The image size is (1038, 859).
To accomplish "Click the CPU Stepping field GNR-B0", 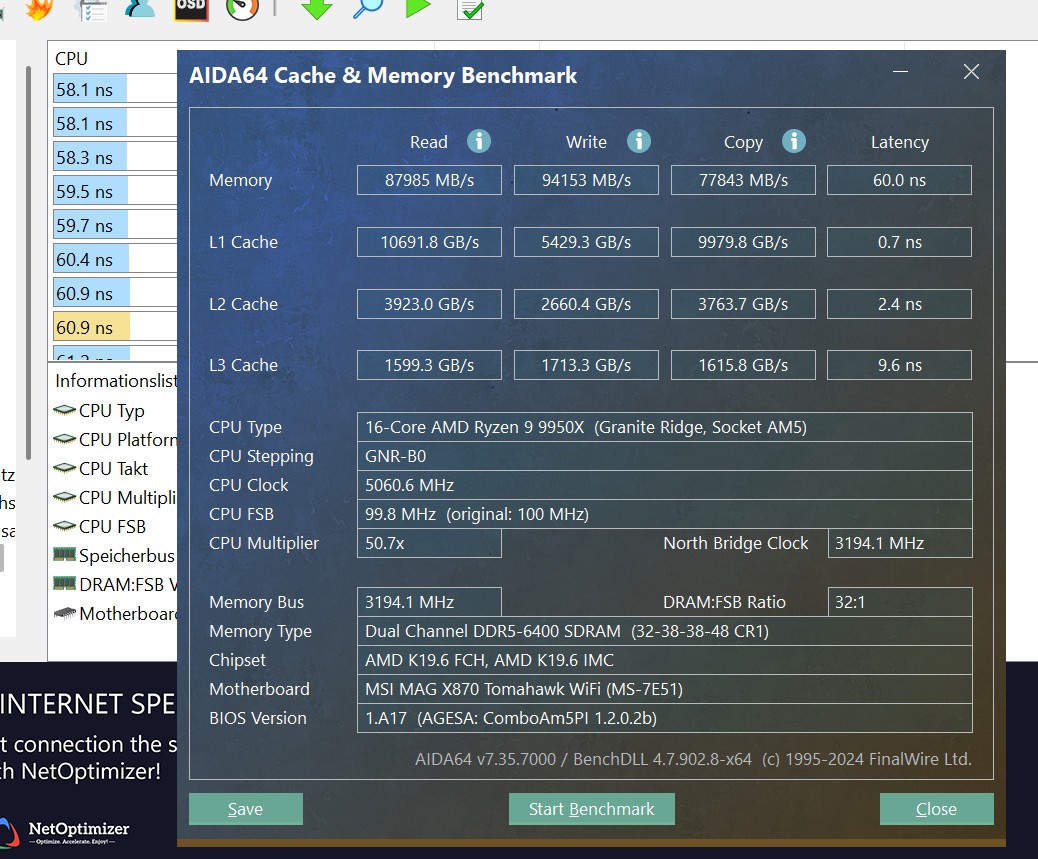I will pos(665,456).
